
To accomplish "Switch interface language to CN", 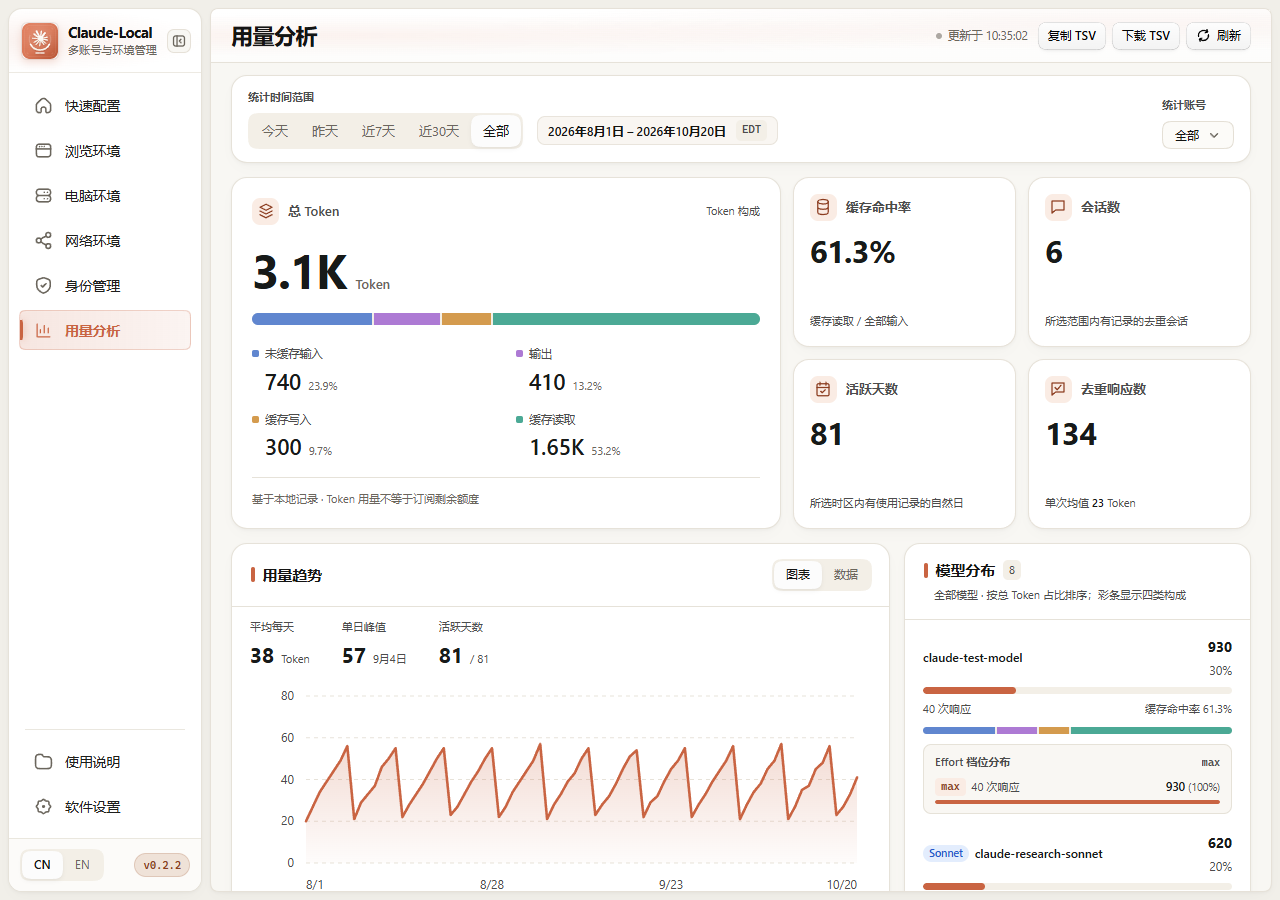I will click(42, 865).
